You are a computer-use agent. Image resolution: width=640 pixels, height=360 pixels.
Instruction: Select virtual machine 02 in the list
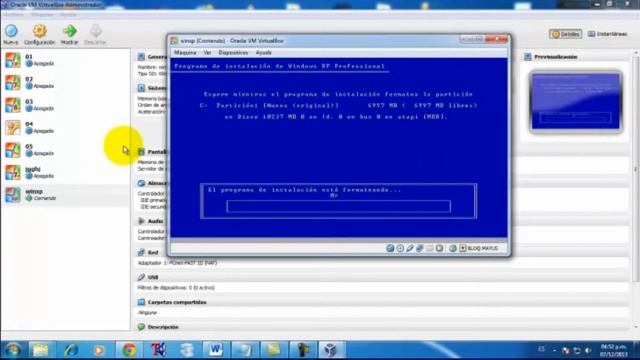65,82
